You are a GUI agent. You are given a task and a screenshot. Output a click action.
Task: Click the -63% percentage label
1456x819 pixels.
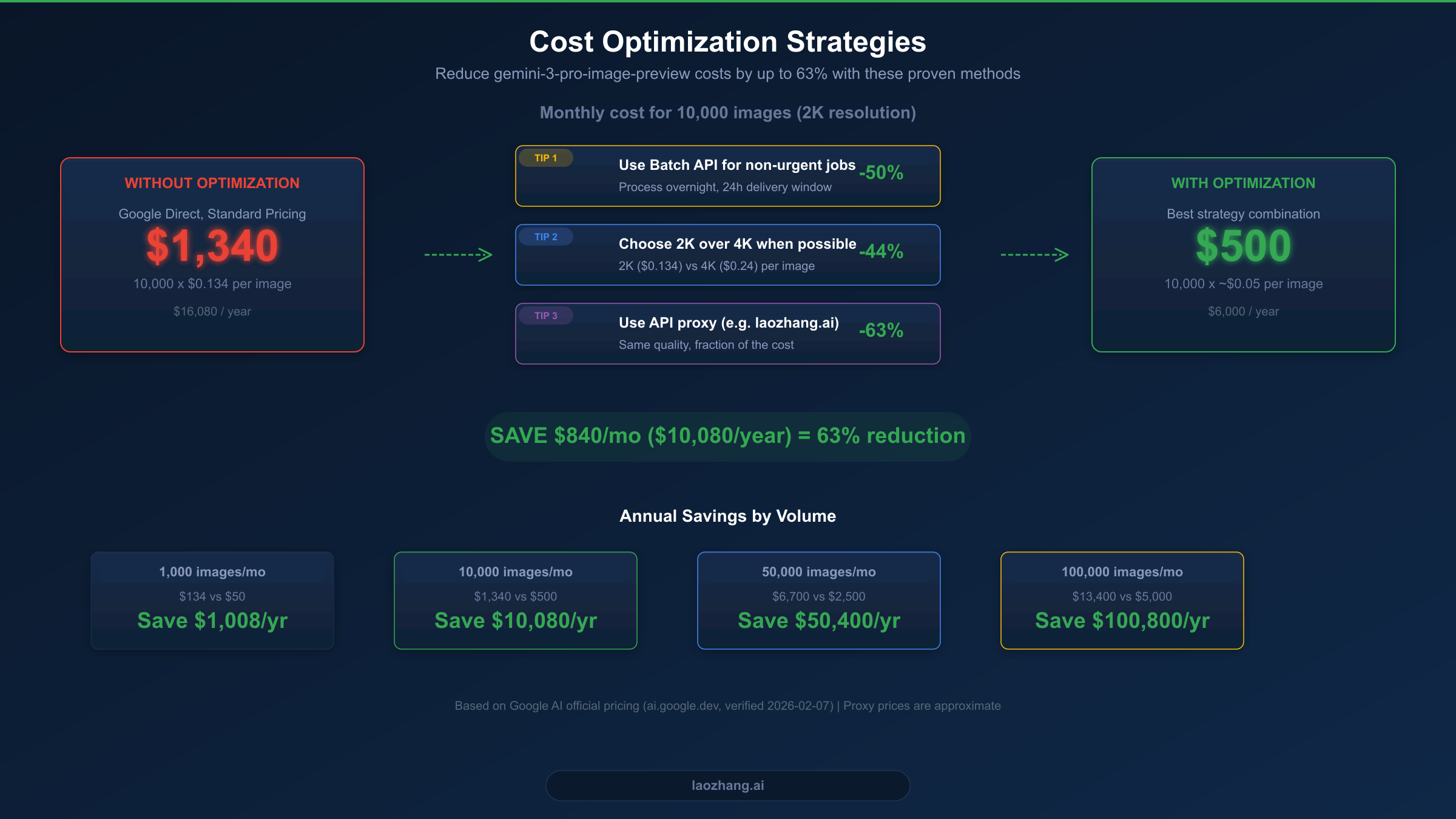[881, 331]
